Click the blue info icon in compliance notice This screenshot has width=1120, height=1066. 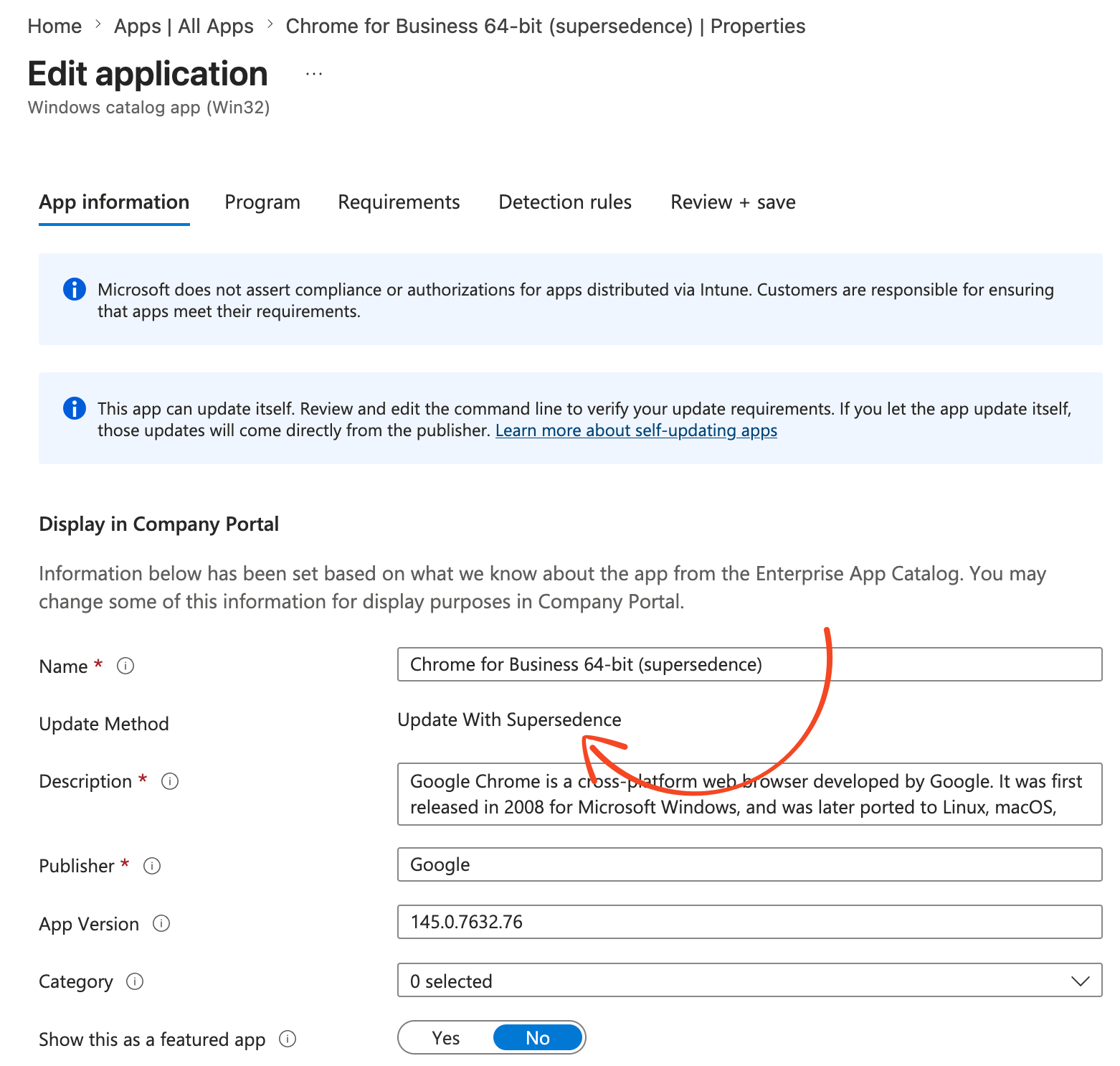coord(75,289)
